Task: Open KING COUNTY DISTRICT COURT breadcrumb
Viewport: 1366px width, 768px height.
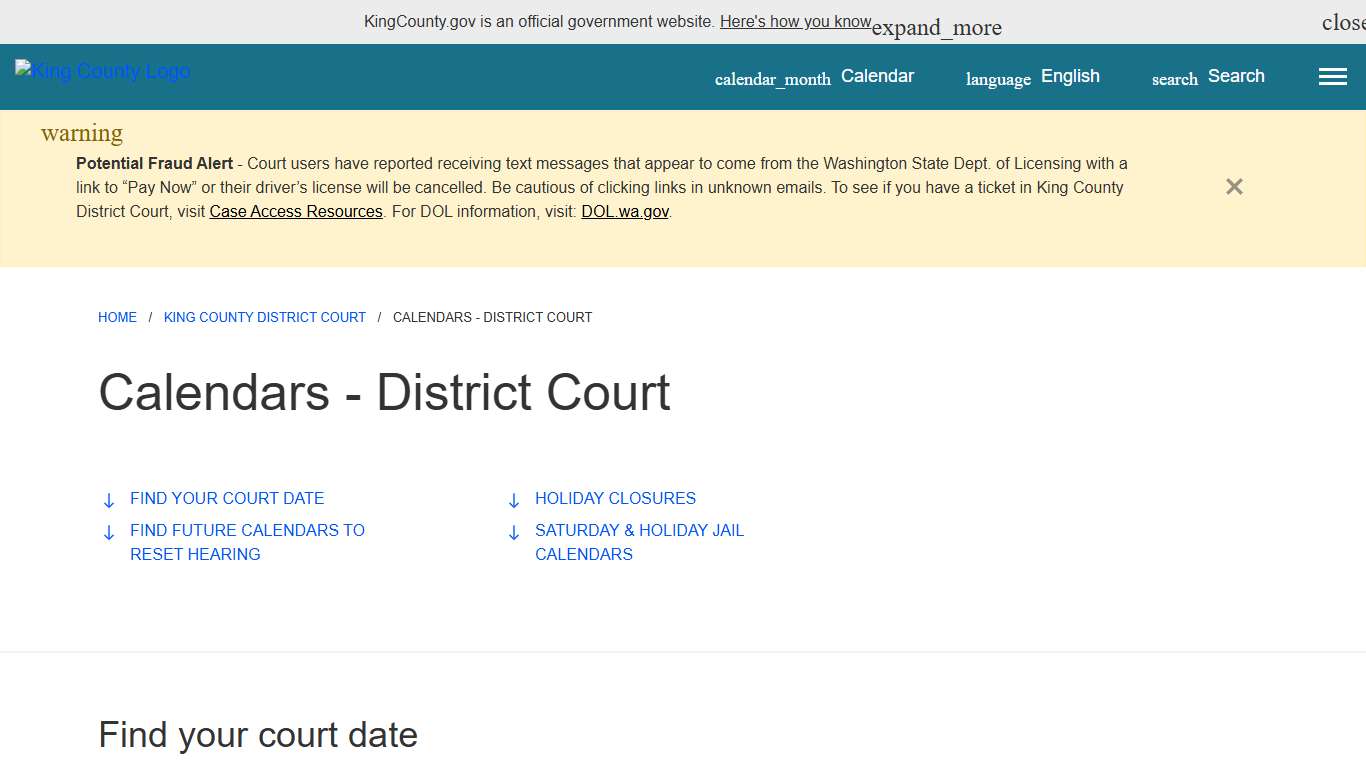Action: click(x=264, y=317)
